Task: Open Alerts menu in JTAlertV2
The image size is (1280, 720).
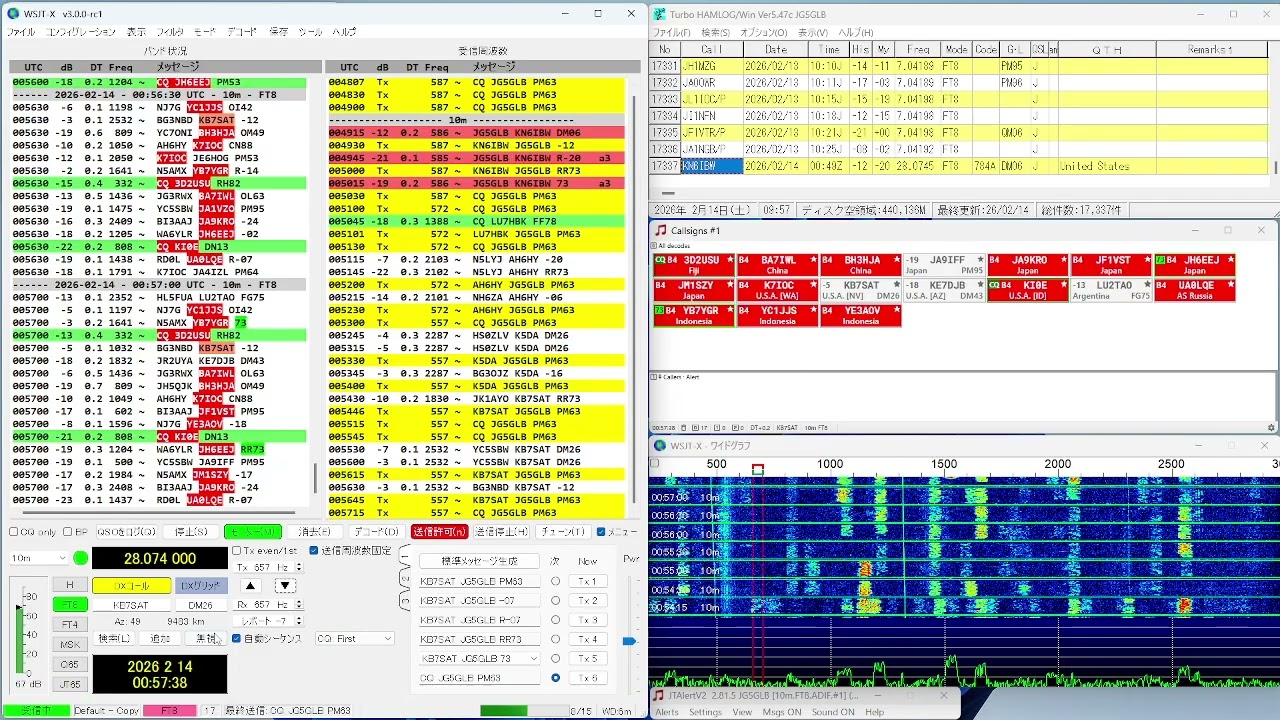Action: (666, 712)
